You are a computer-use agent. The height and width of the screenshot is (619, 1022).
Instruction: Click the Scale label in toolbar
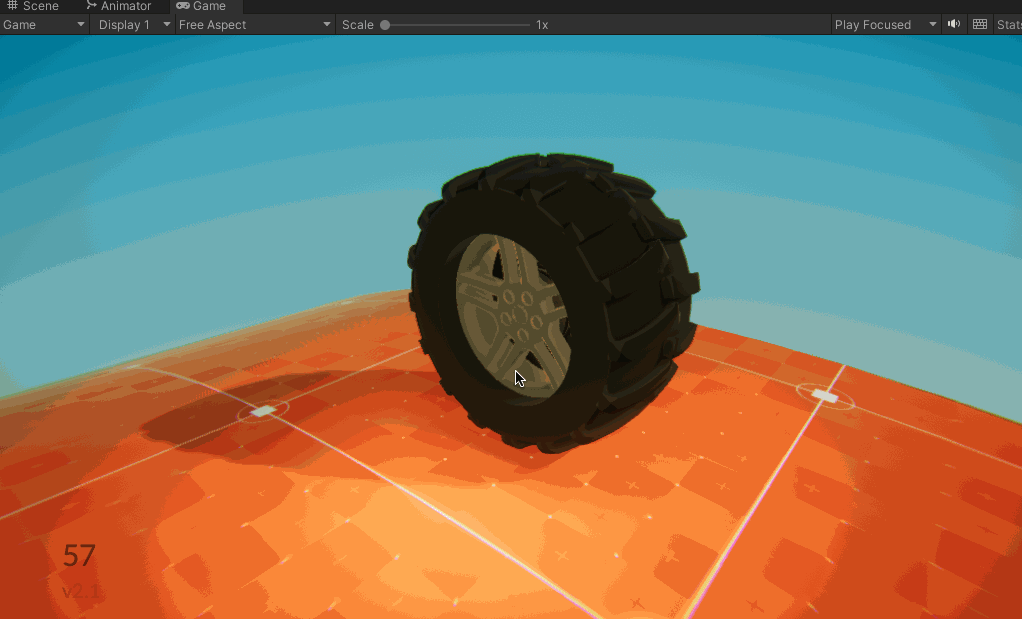point(357,24)
